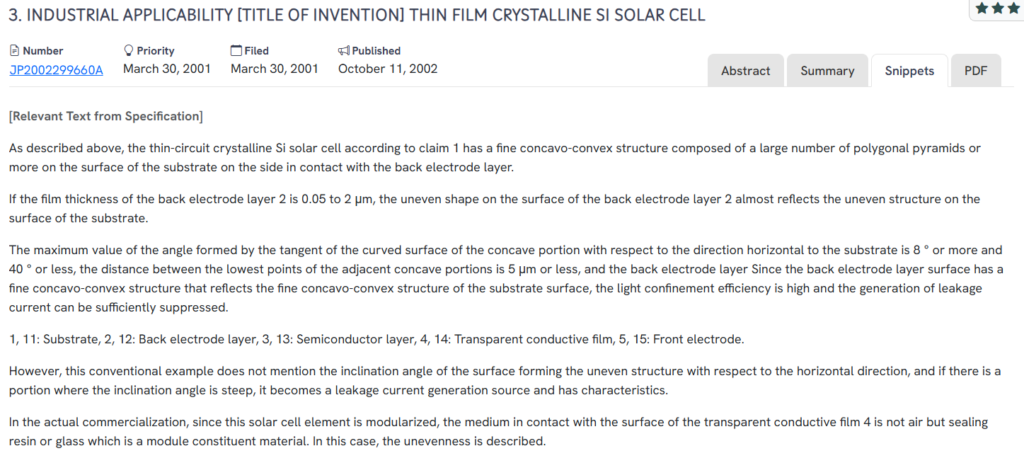Click the calendar icon next to Filed
Image resolution: width=1024 pixels, height=463 pixels.
click(x=236, y=50)
